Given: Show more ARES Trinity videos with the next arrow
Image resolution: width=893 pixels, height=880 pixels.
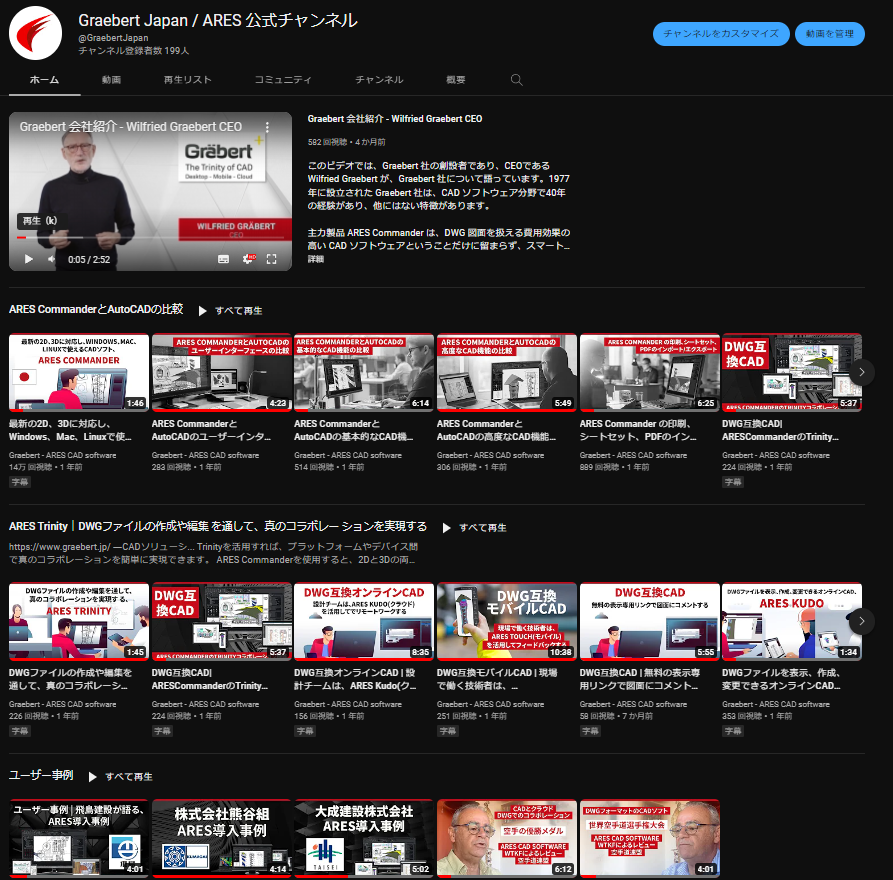Looking at the screenshot, I should click(861, 620).
